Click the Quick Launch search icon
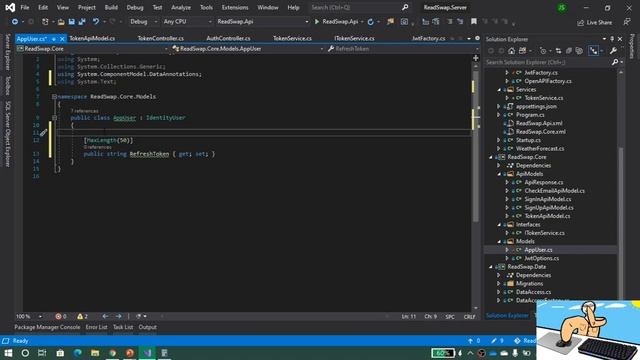This screenshot has height=360, width=640. pyautogui.click(x=405, y=7)
